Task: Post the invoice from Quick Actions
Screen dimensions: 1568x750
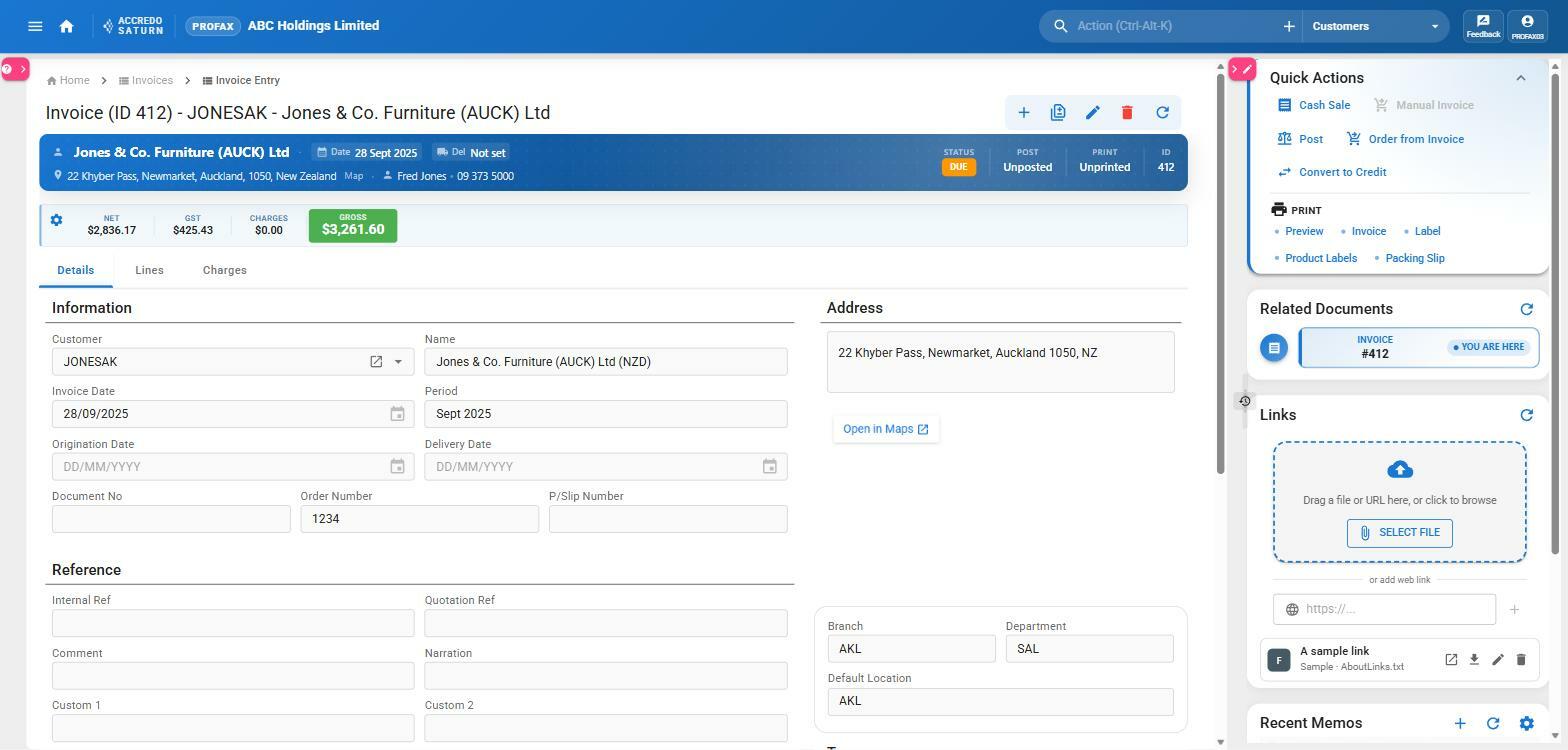Action: pyautogui.click(x=1300, y=139)
